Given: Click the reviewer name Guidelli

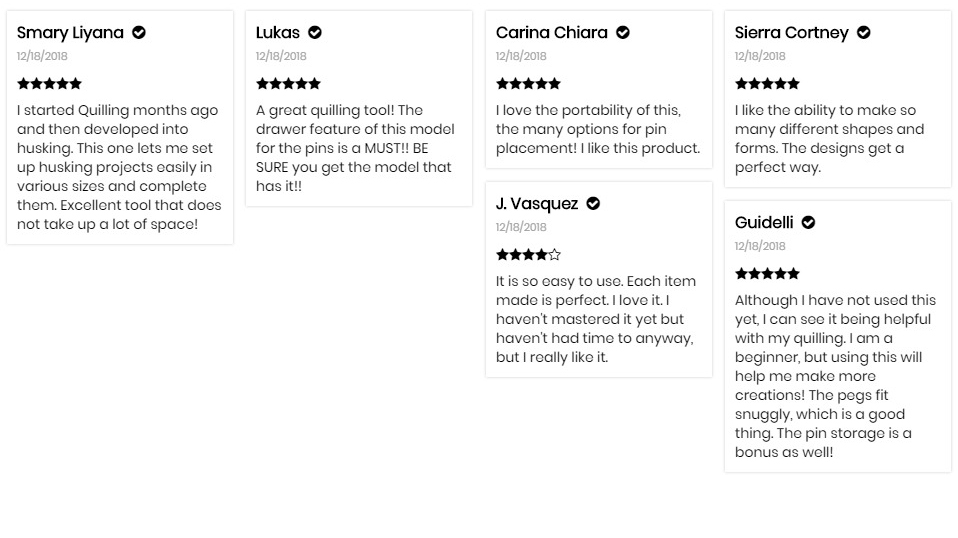Looking at the screenshot, I should point(764,222).
